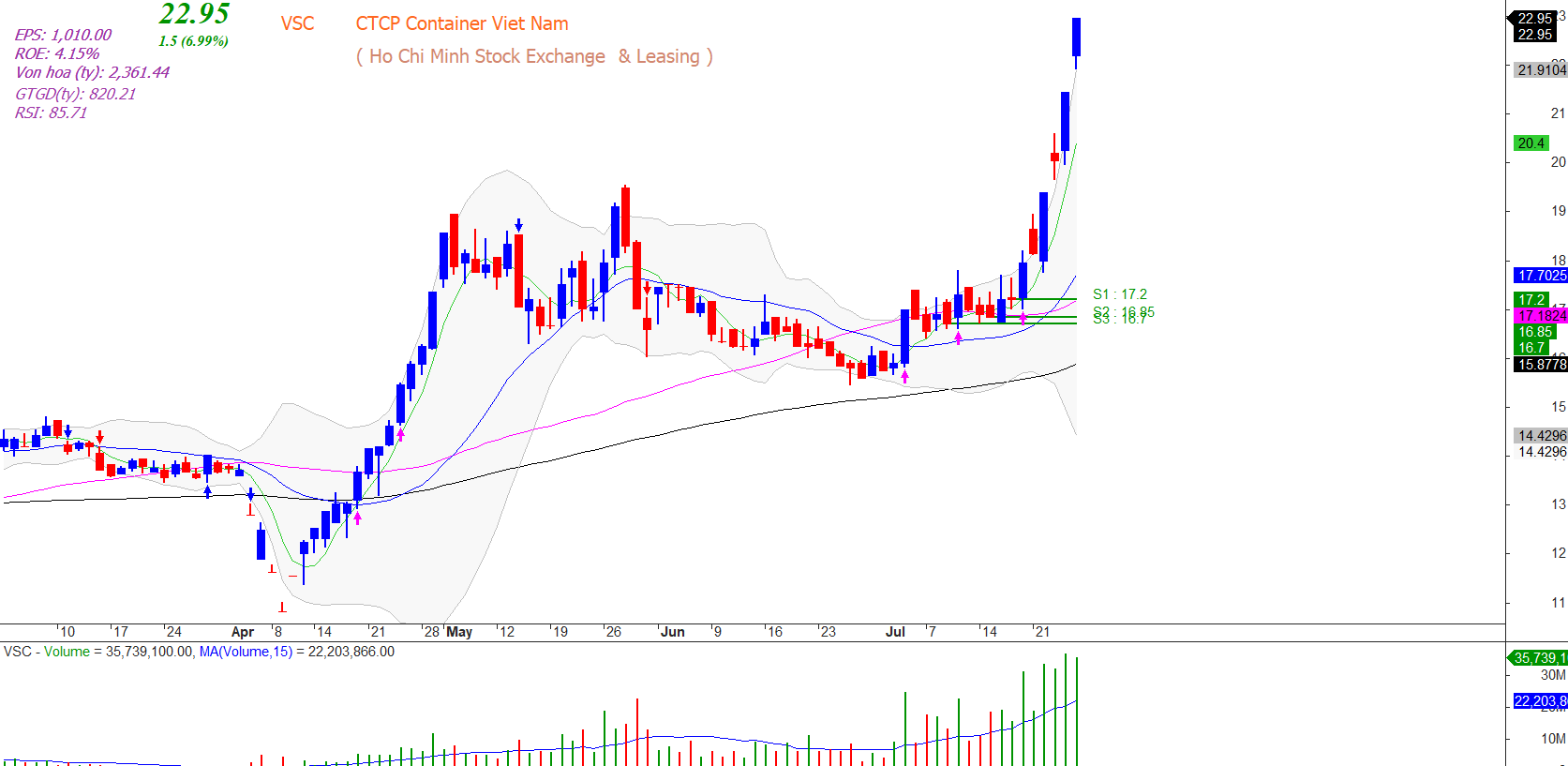Click the May label on the date axis

click(459, 632)
